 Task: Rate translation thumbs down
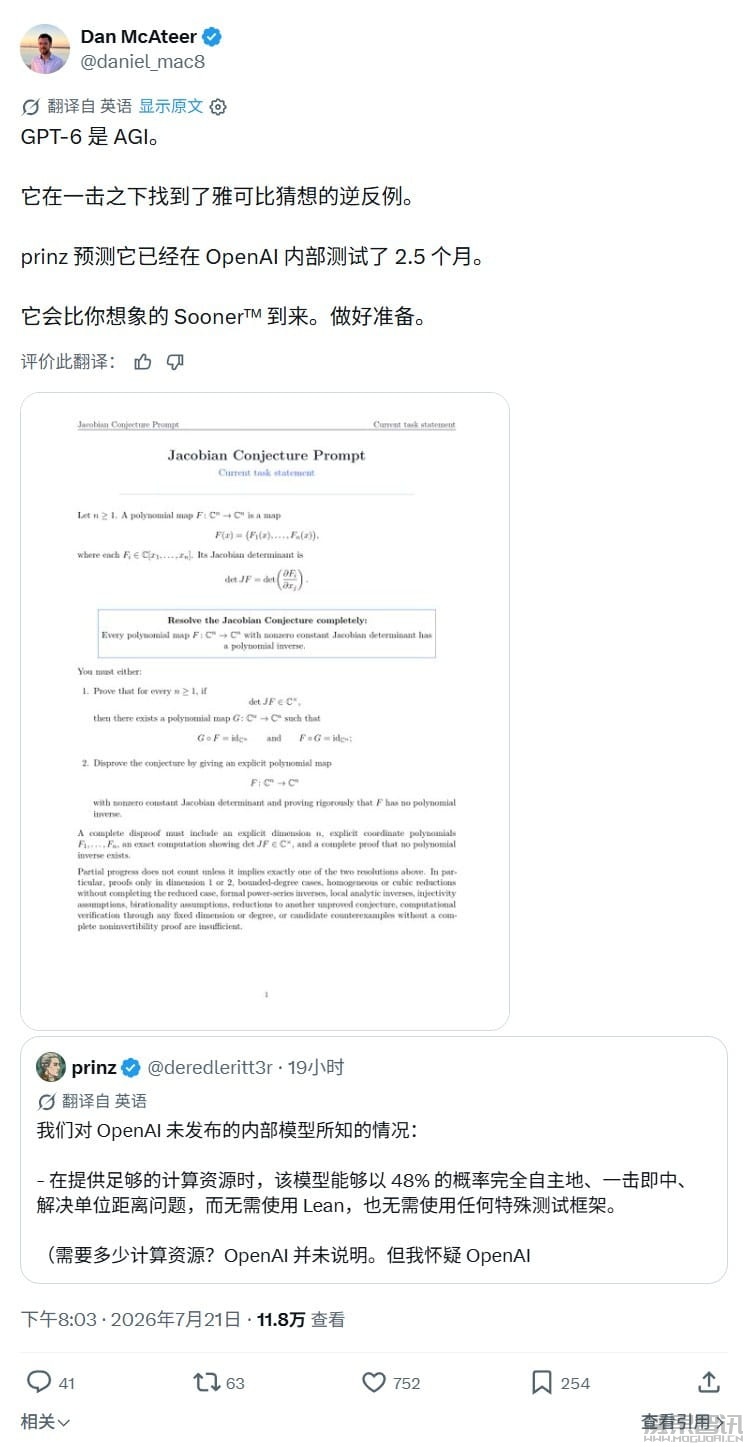(x=175, y=362)
